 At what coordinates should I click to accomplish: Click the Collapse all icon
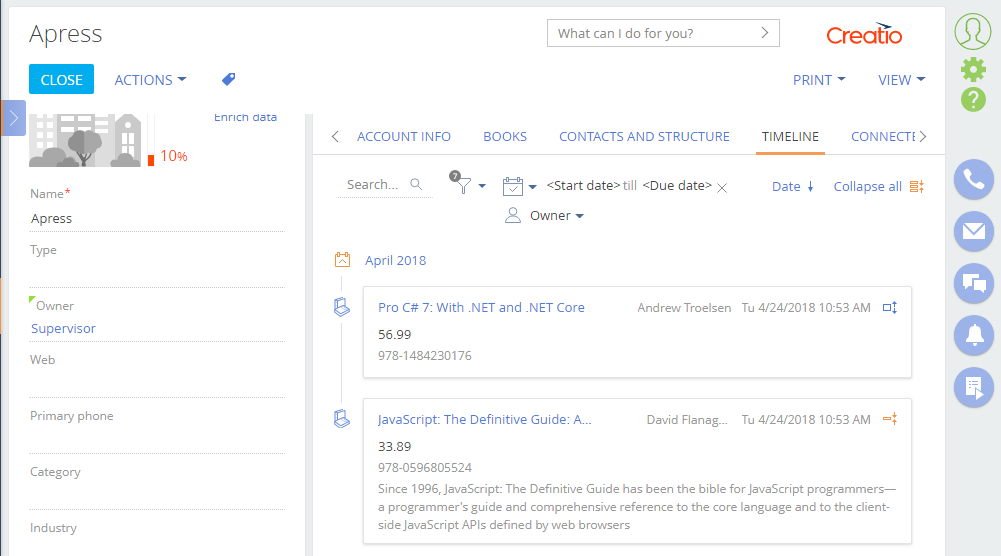click(917, 186)
